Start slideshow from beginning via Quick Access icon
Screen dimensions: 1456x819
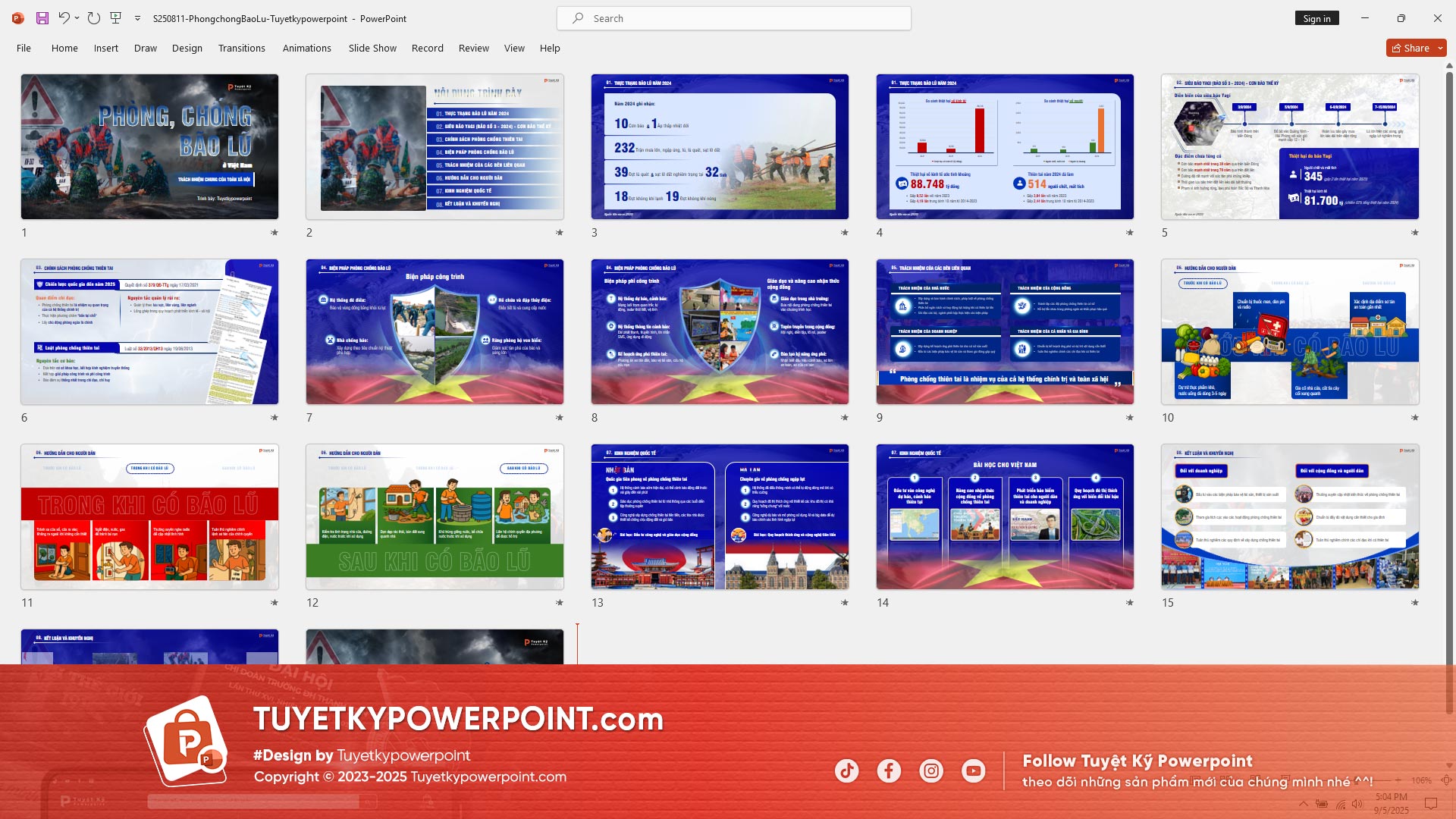coord(116,18)
